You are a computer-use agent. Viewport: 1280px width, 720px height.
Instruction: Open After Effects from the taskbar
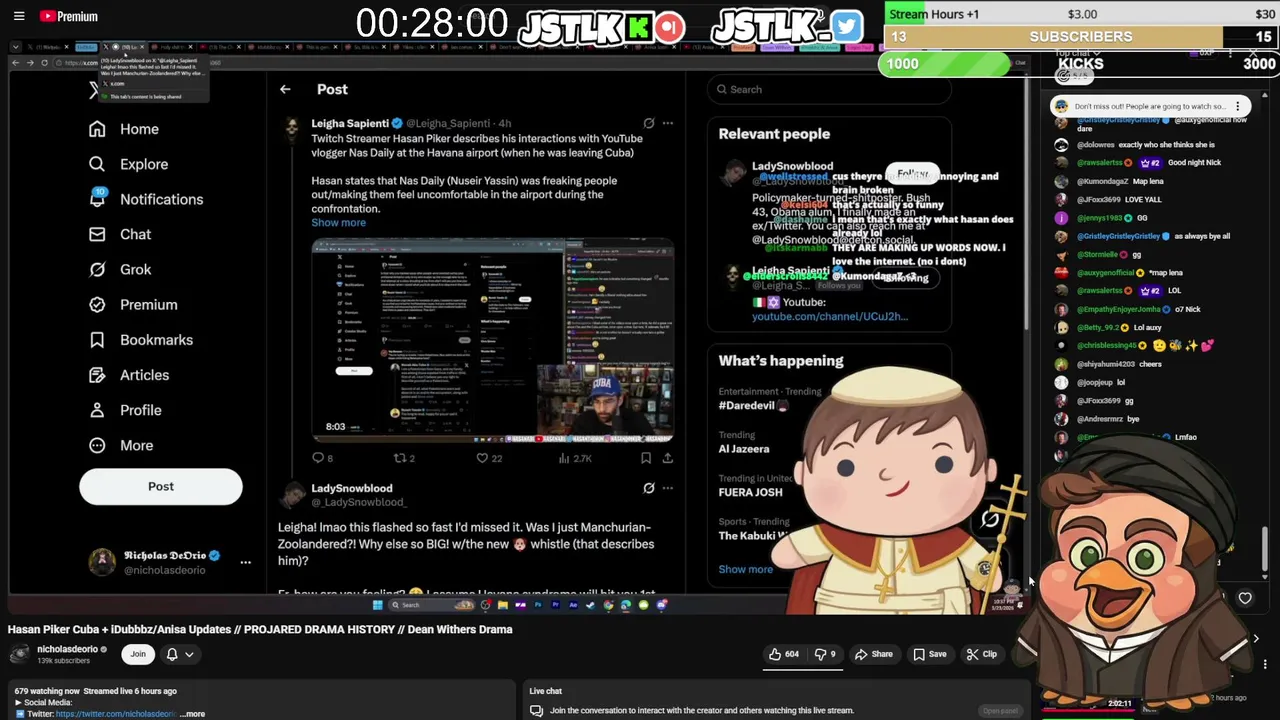pyautogui.click(x=573, y=605)
